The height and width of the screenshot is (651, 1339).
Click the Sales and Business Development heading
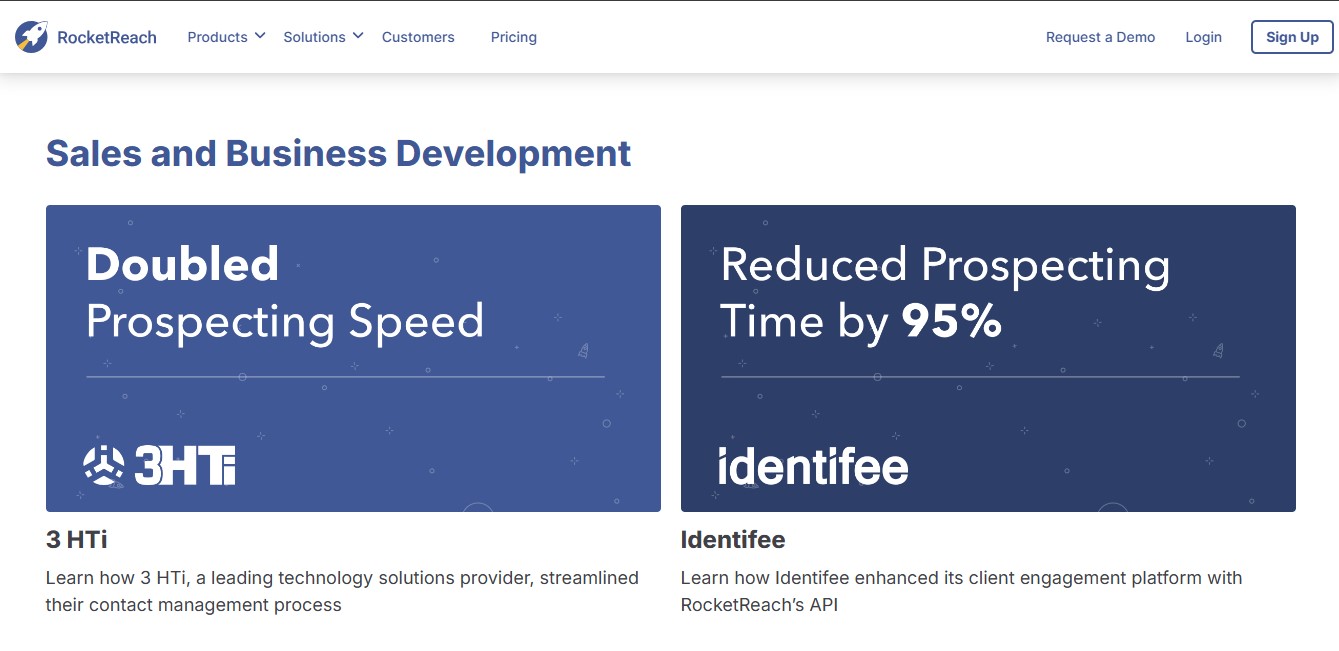click(x=338, y=153)
